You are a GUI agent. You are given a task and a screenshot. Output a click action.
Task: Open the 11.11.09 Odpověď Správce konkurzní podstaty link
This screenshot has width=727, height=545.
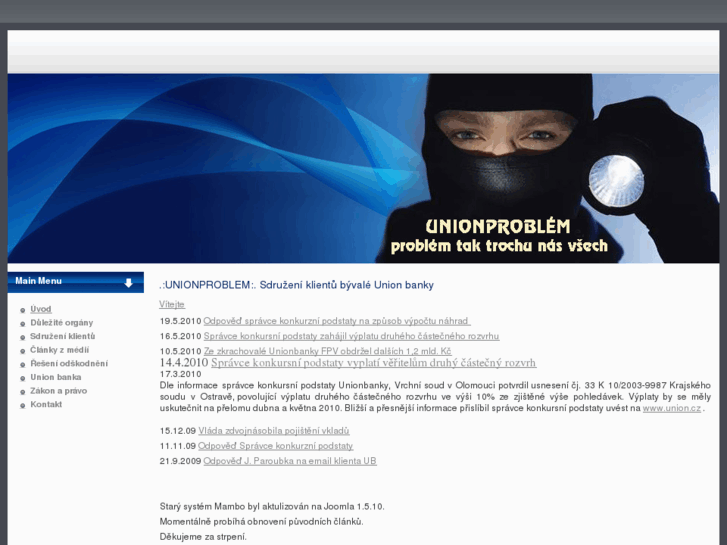pos(275,446)
